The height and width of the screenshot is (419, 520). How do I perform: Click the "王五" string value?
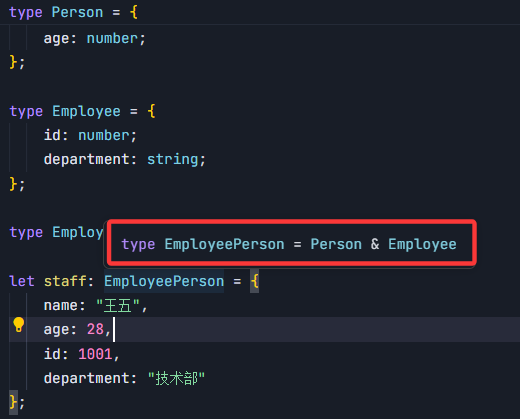117,306
